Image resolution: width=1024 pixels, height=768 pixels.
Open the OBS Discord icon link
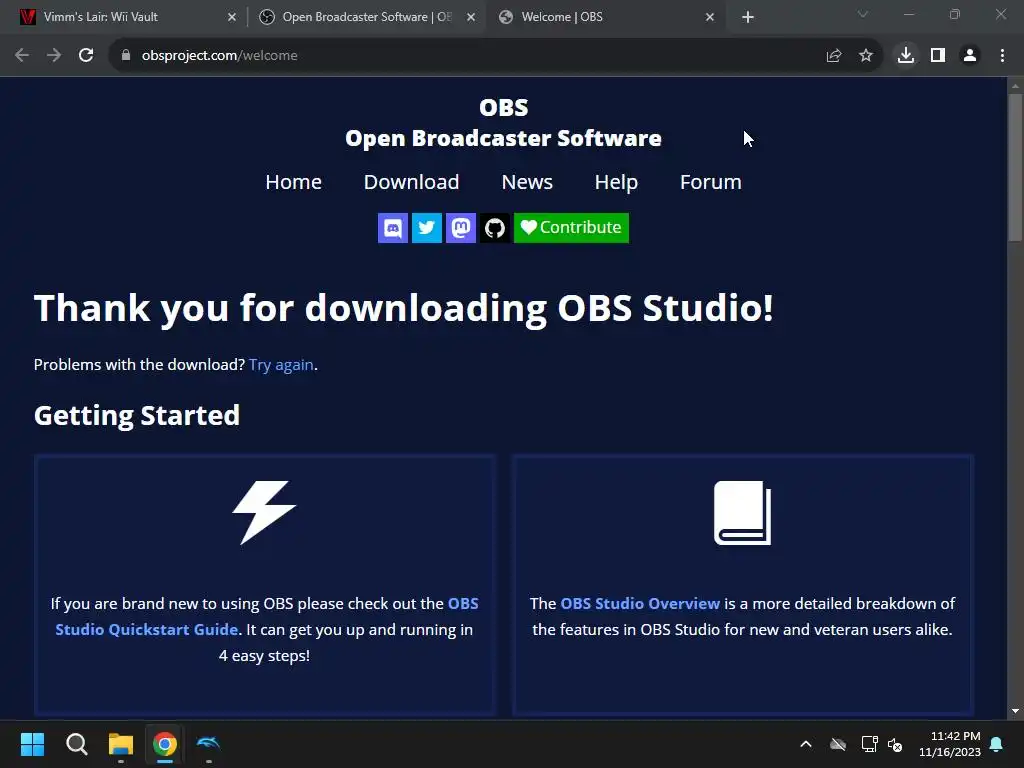(392, 228)
